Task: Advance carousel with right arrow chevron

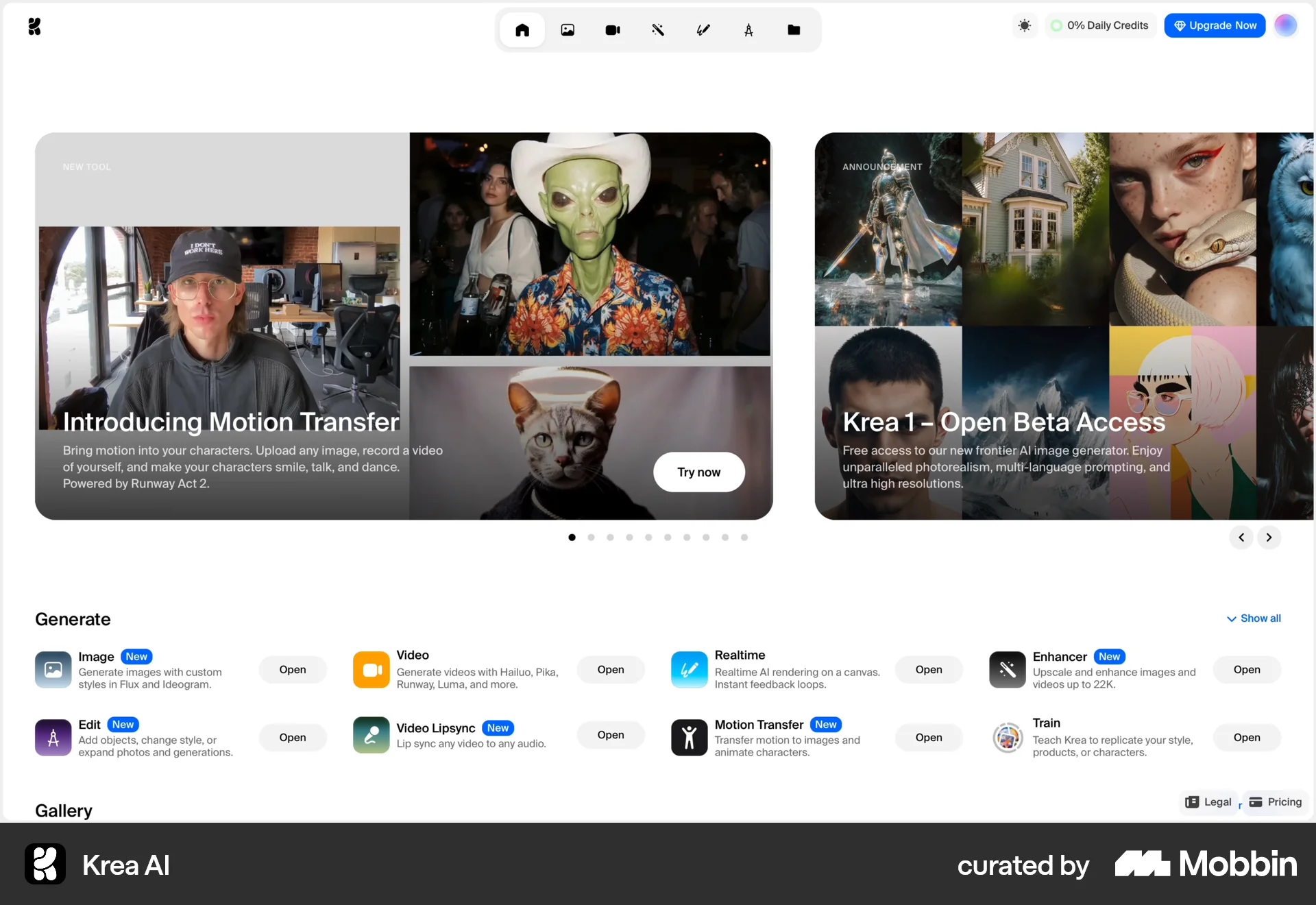Action: 1269,538
